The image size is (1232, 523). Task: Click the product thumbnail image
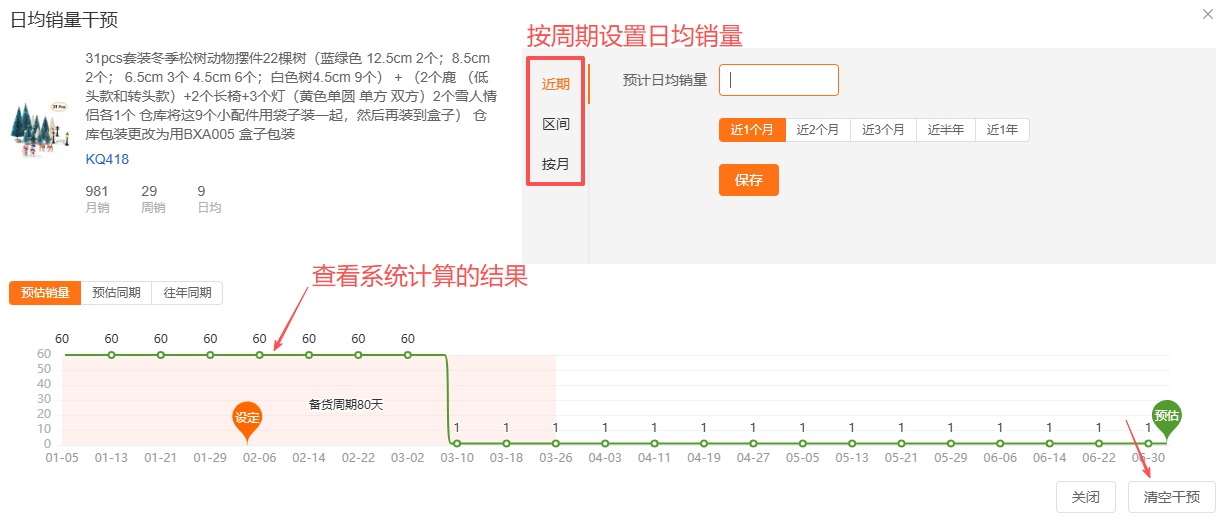[39, 129]
